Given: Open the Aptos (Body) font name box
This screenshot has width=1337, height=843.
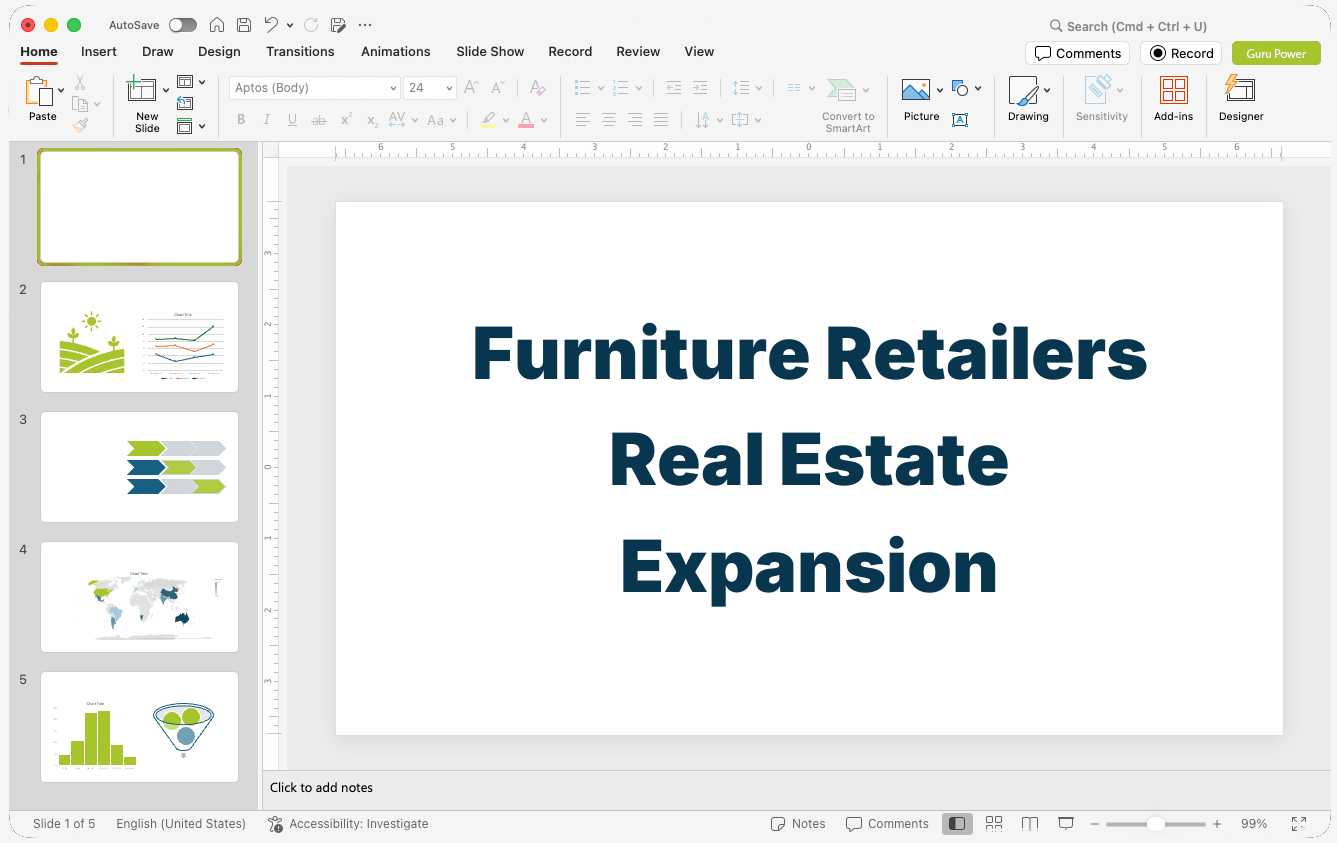Looking at the screenshot, I should point(314,88).
